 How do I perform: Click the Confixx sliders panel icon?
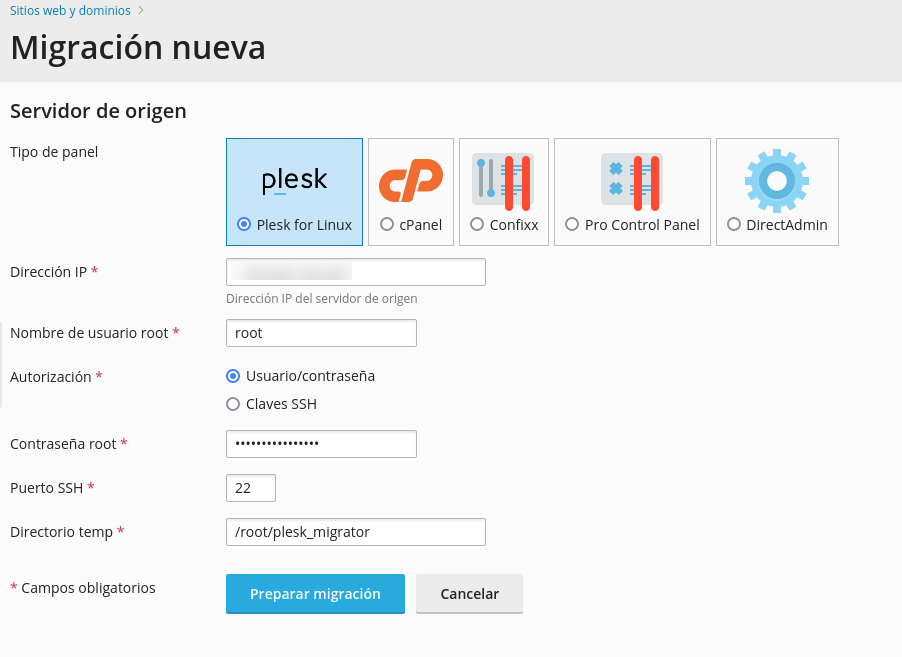503,182
